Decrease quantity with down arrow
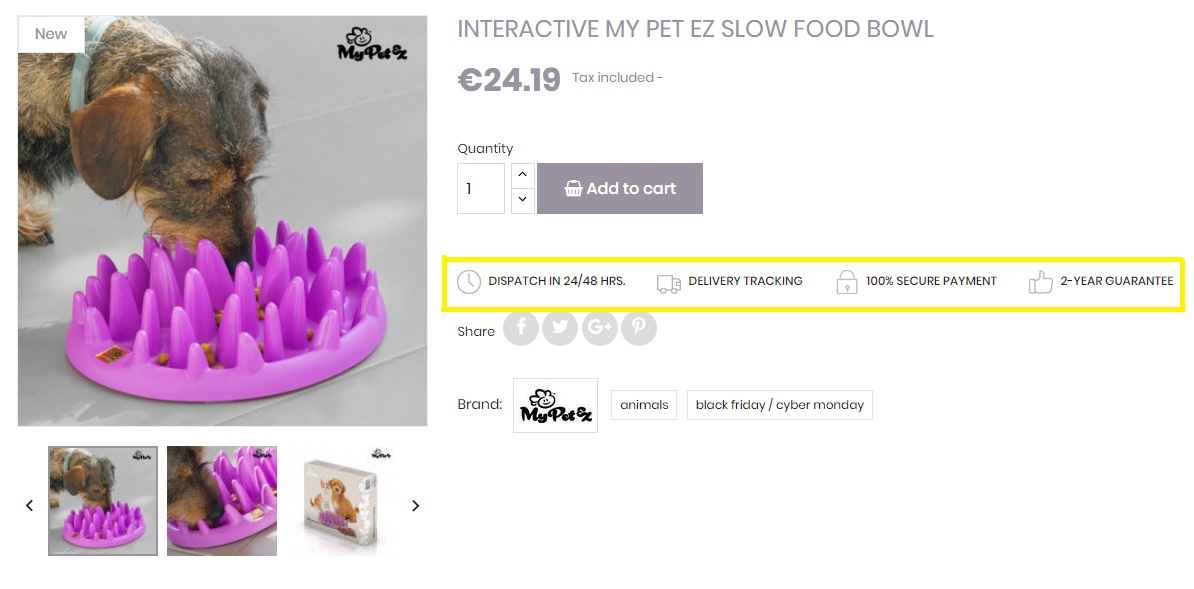The image size is (1194, 589). pos(522,200)
